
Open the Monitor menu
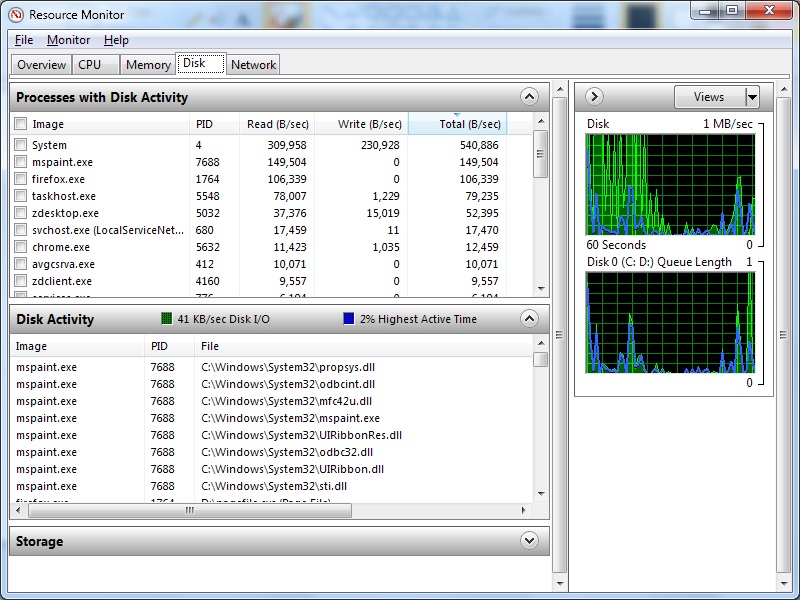68,40
